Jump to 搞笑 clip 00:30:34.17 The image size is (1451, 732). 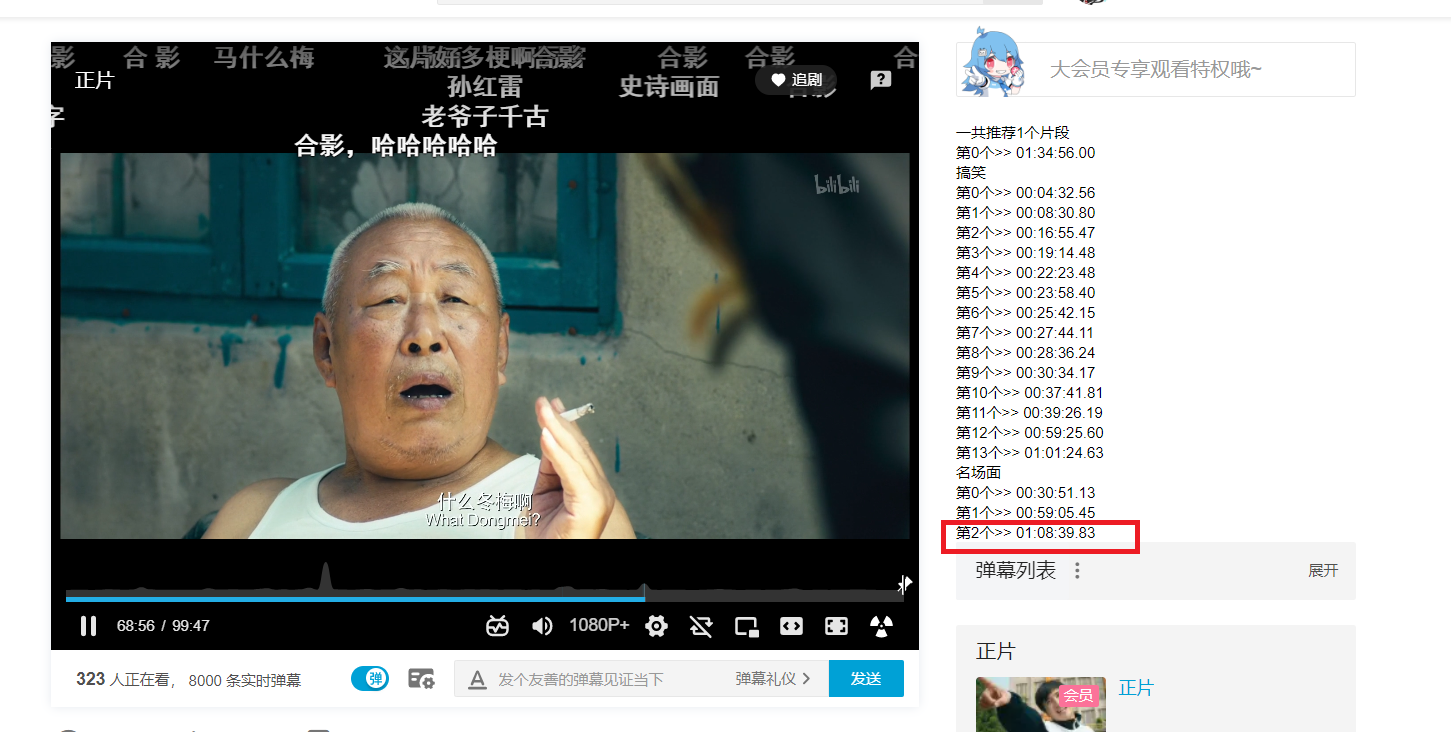(1025, 373)
